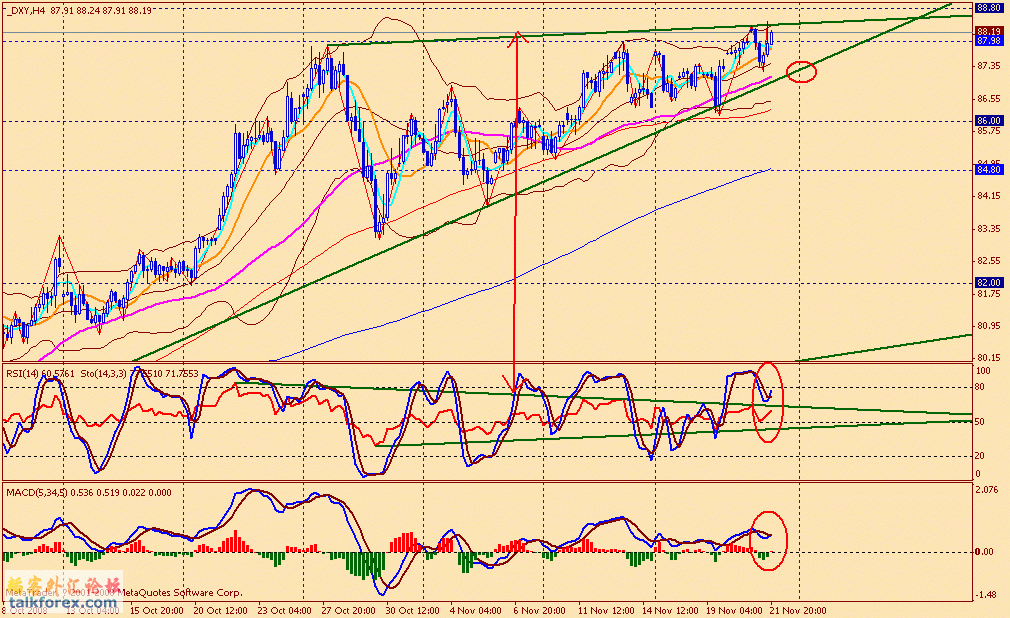Click the current price label 88.19
Screen dimensions: 1010x618
(x=989, y=31)
